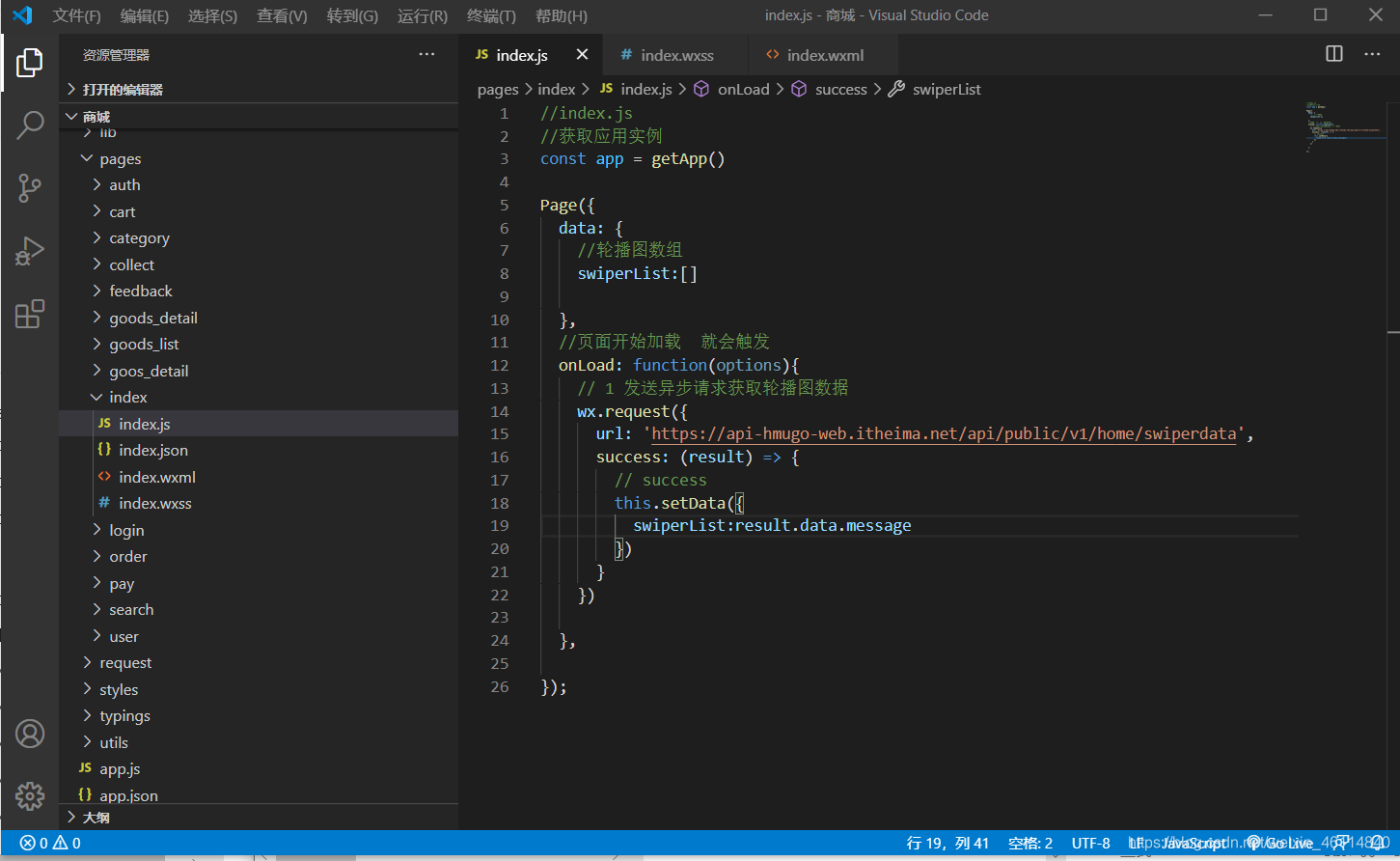Click the VS Code logo in title bar
The height and width of the screenshot is (861, 1400).
coord(22,15)
